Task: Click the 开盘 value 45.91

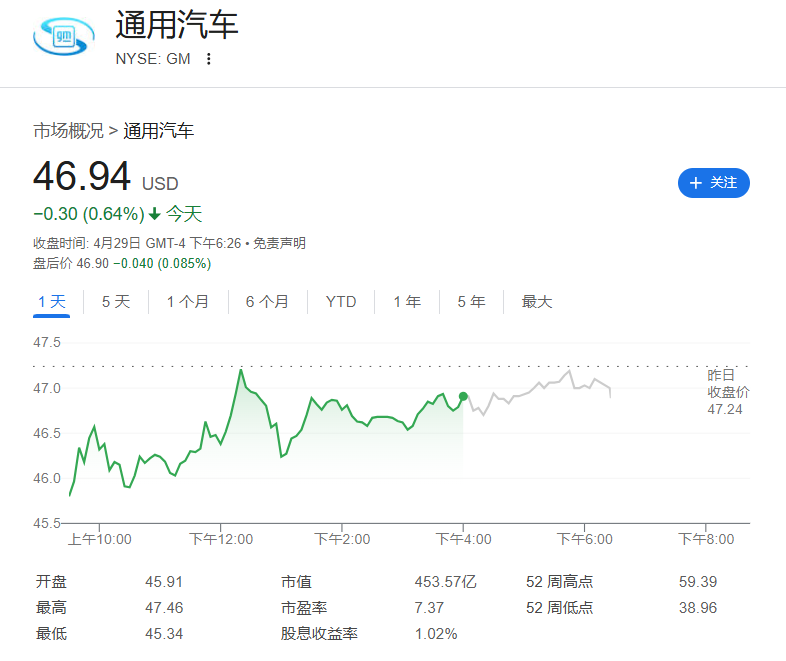Action: (164, 582)
